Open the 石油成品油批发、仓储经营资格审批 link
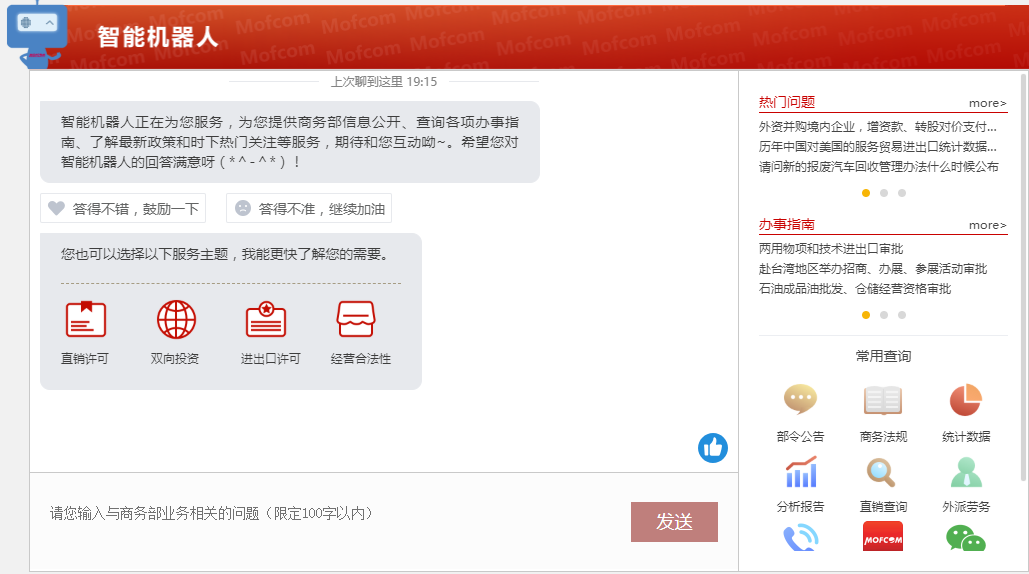The height and width of the screenshot is (574, 1029). [855, 289]
